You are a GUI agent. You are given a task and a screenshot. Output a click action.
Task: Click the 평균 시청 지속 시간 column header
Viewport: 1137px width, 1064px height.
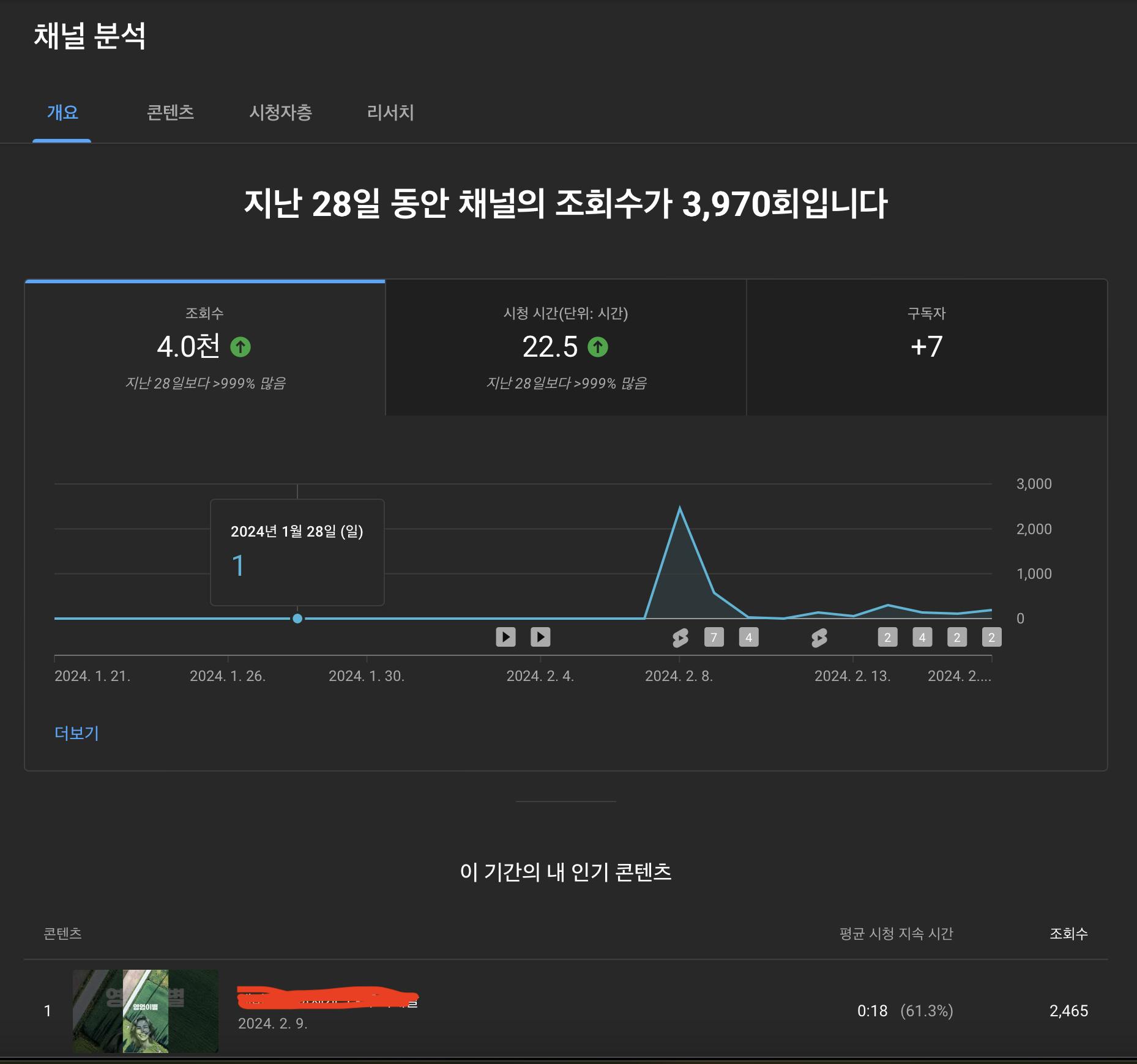click(x=897, y=934)
